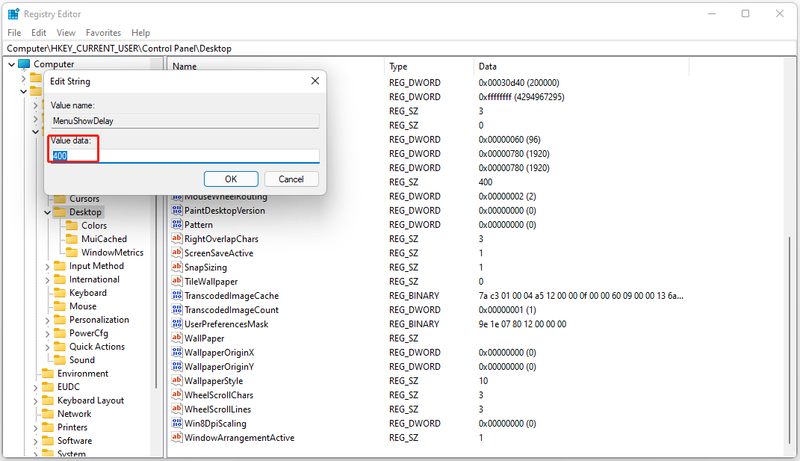Click the WallPaper string value icon
This screenshot has width=800, height=461.
tap(177, 338)
